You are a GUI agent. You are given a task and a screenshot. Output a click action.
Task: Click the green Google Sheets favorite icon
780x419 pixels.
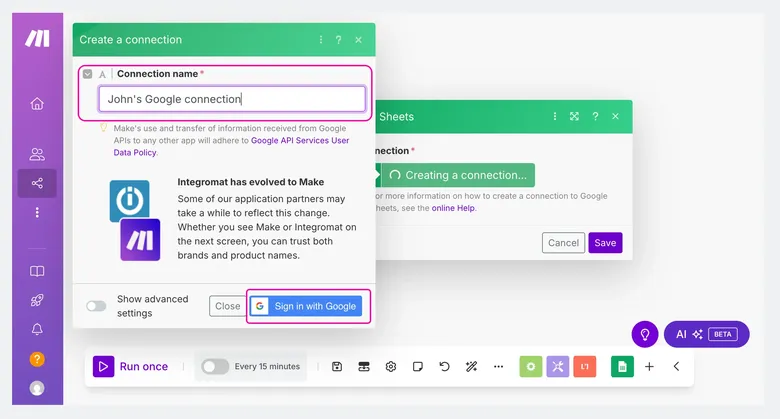(622, 367)
